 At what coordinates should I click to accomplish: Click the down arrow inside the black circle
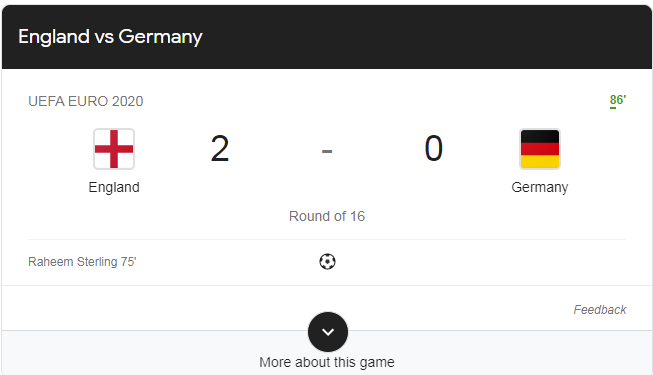pyautogui.click(x=328, y=332)
